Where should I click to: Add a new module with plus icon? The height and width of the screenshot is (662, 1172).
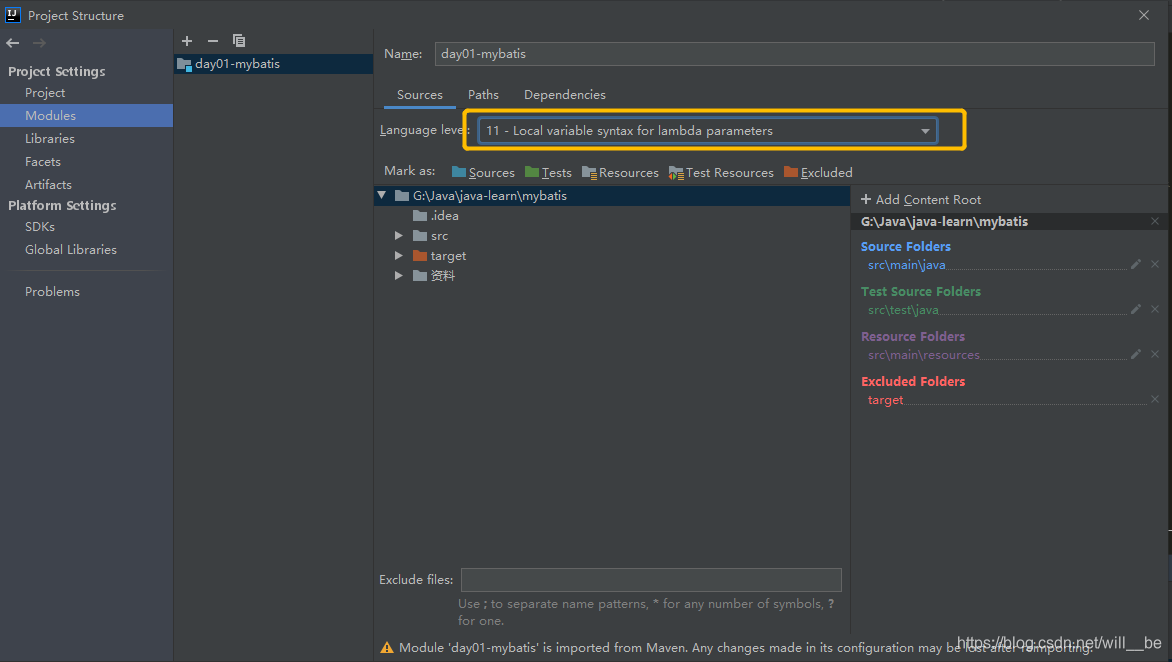coord(187,40)
